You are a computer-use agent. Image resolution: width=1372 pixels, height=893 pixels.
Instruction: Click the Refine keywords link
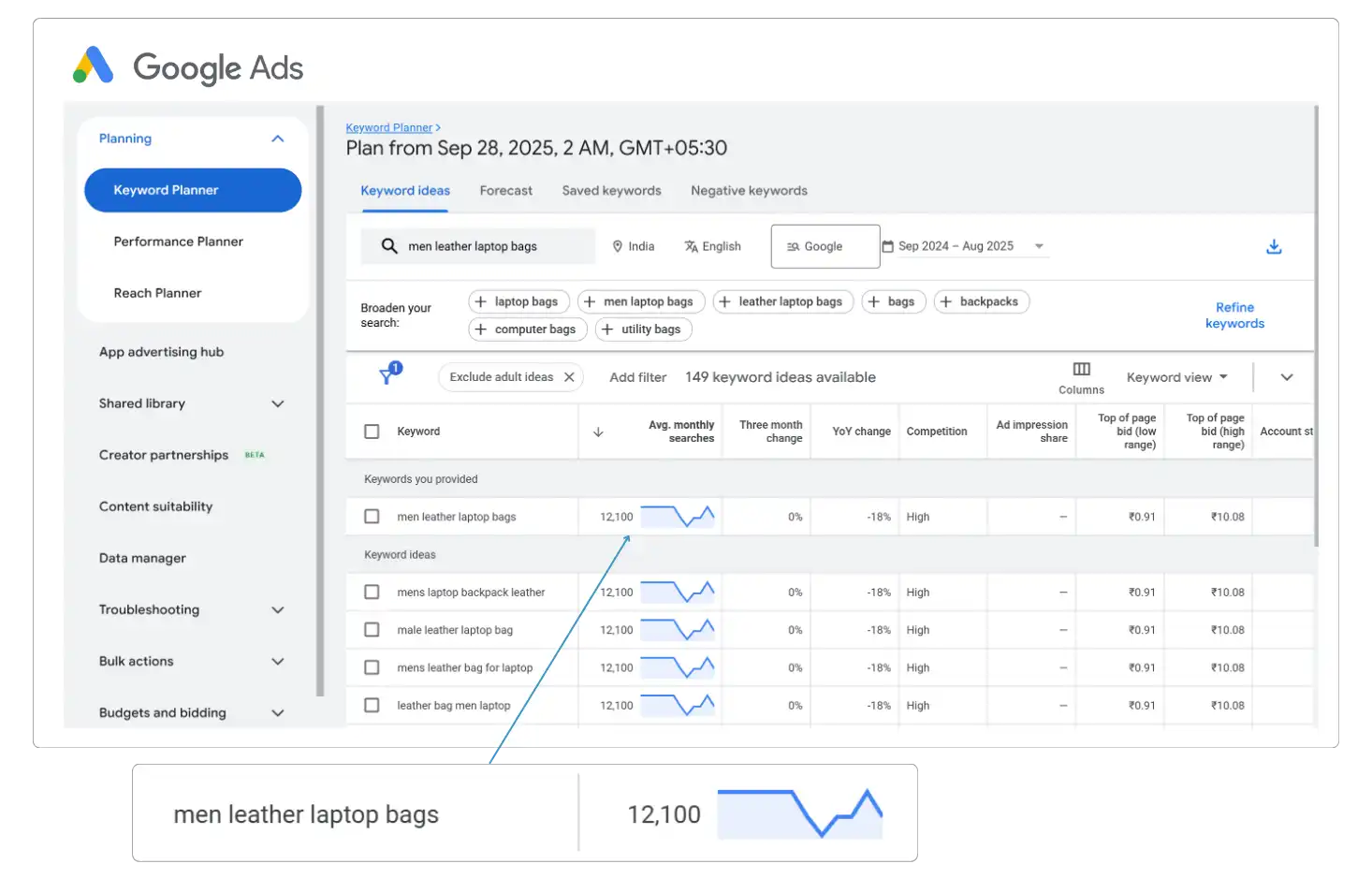coord(1234,315)
